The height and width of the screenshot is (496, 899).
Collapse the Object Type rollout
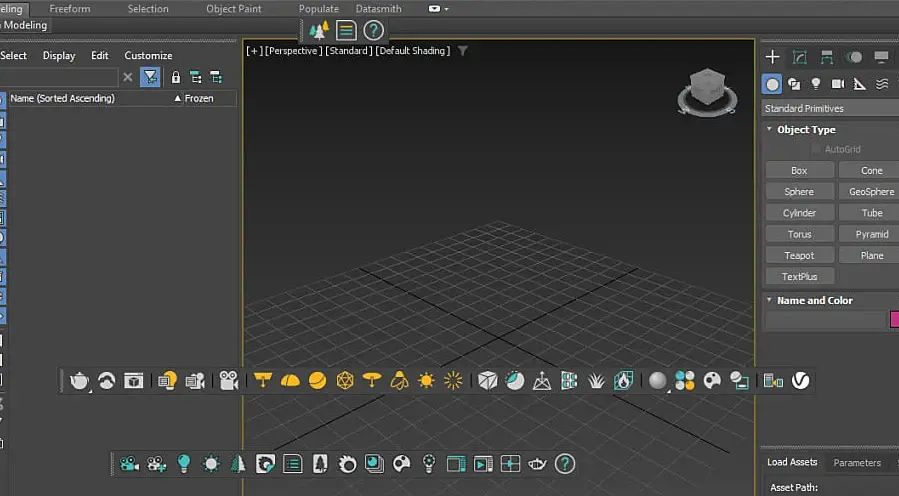coord(805,130)
